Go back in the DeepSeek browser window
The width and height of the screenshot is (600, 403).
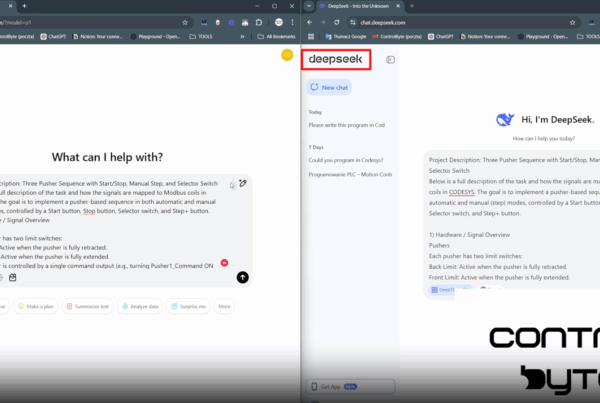click(309, 21)
